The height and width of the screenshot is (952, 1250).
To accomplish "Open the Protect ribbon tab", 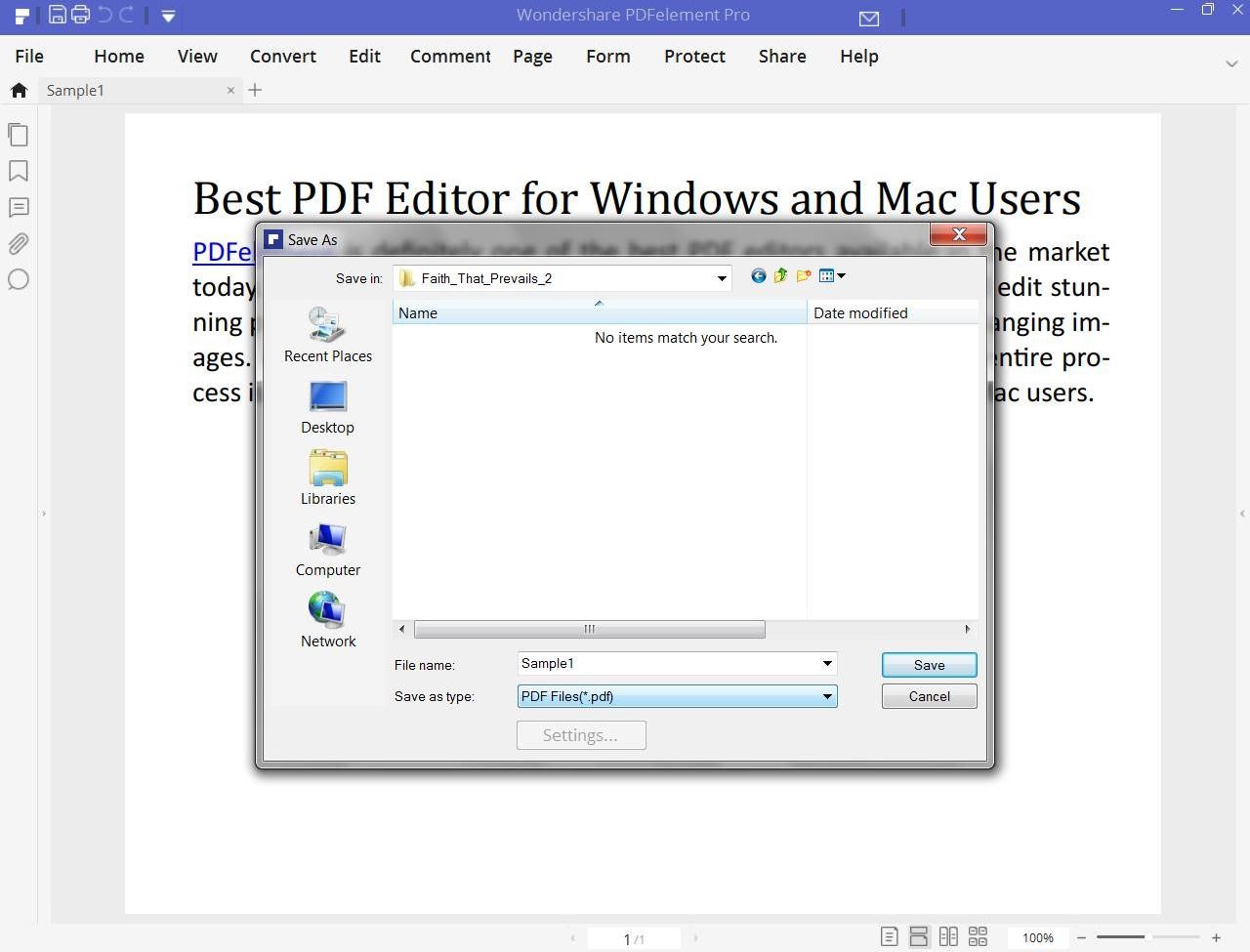I will tap(694, 57).
